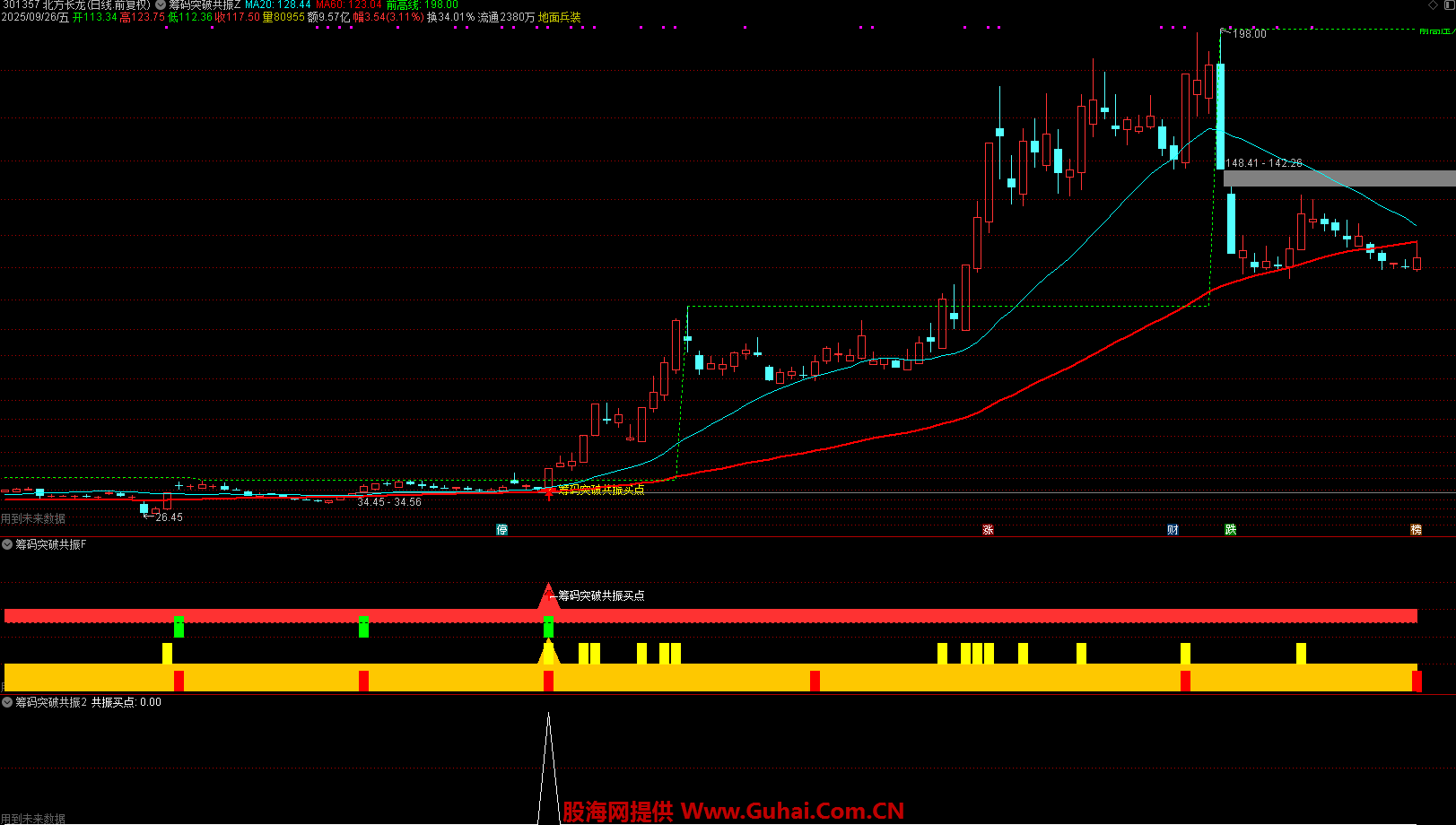Click the diamond icon at top right
1456x825 pixels.
[1433, 5]
